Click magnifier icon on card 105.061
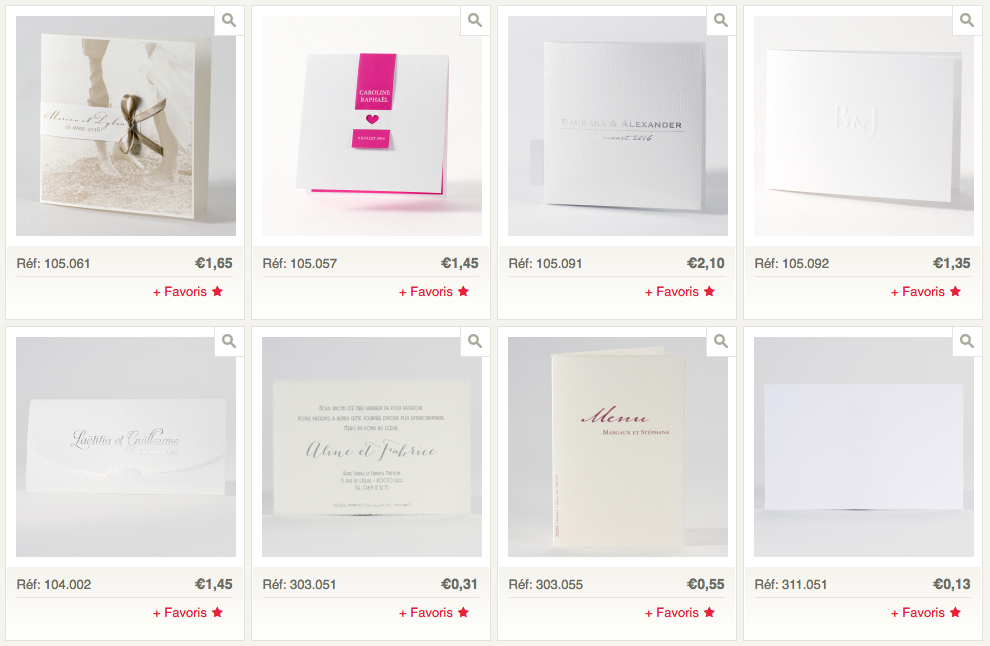 click(229, 20)
